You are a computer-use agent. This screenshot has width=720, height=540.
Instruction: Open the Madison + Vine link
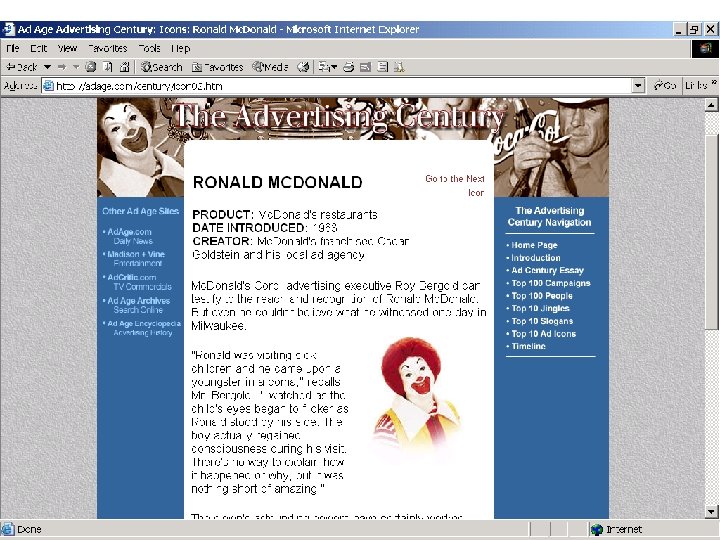[x=136, y=259]
